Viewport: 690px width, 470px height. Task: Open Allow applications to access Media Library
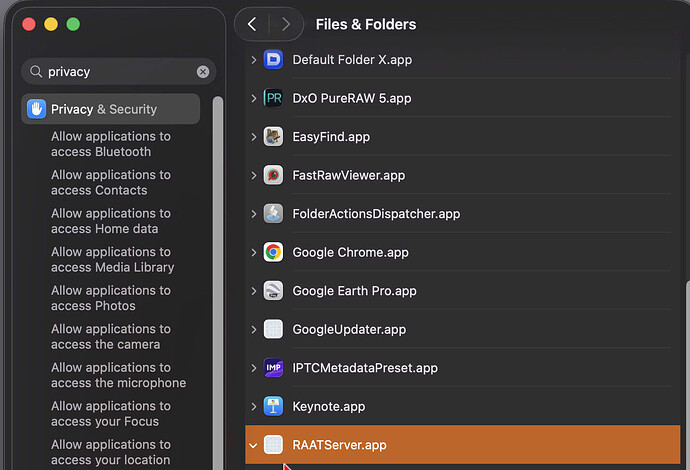click(x=112, y=259)
